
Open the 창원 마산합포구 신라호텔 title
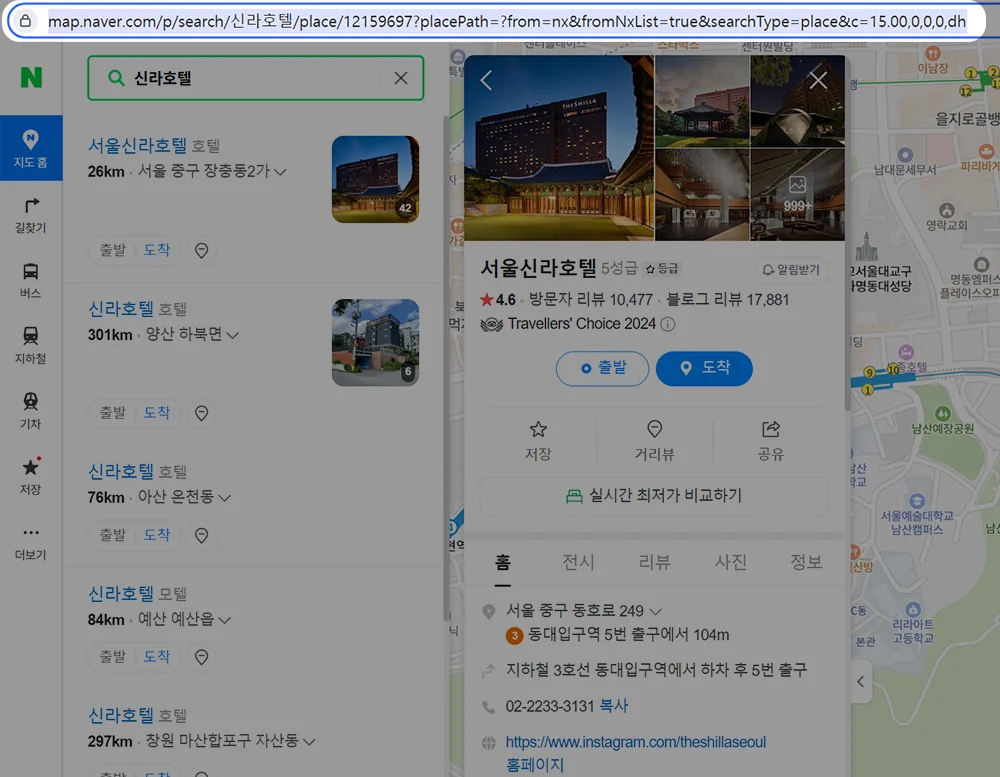coord(121,716)
